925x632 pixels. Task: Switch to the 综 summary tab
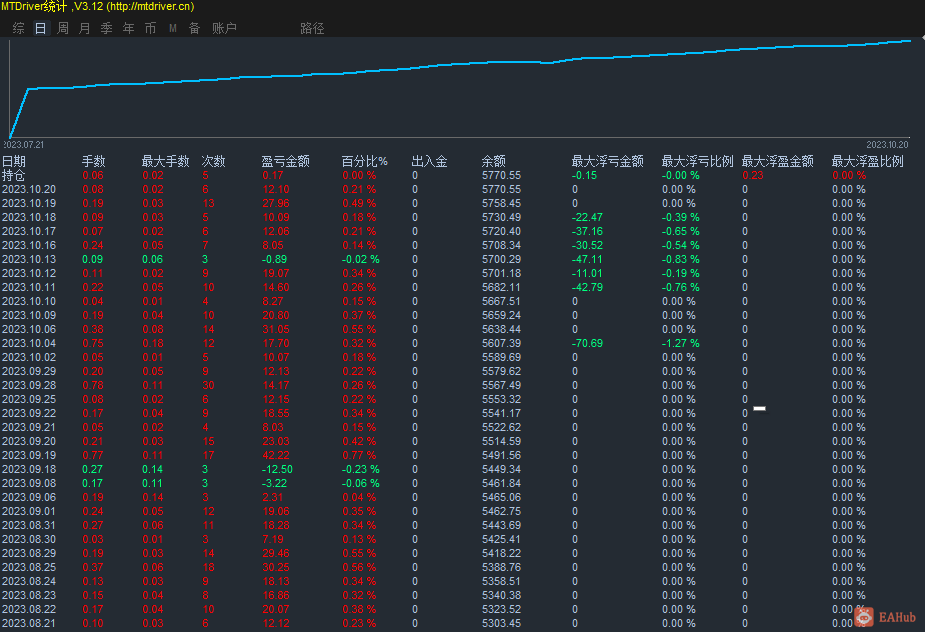pyautogui.click(x=19, y=28)
